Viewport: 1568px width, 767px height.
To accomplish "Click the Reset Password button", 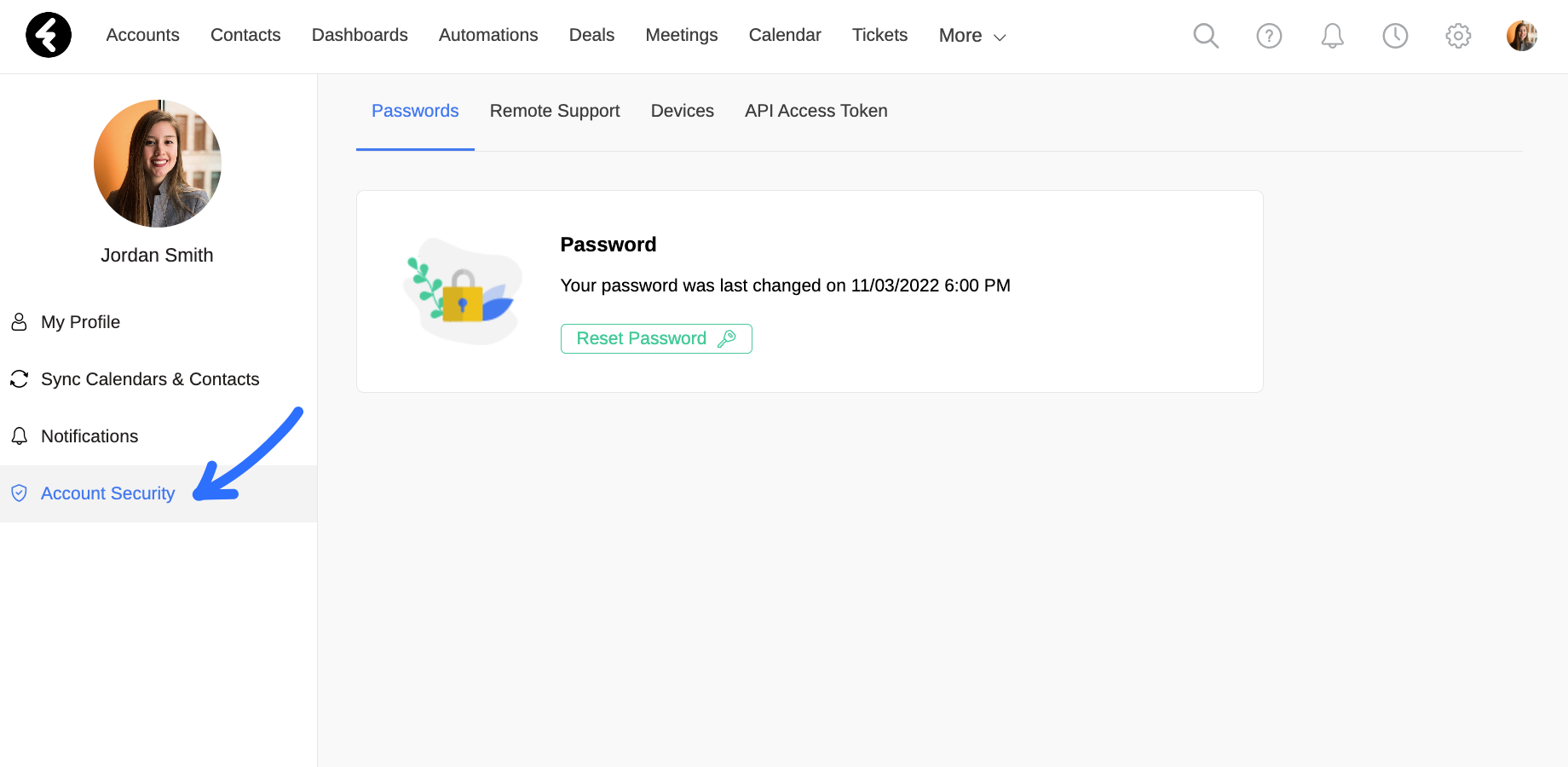I will 656,338.
